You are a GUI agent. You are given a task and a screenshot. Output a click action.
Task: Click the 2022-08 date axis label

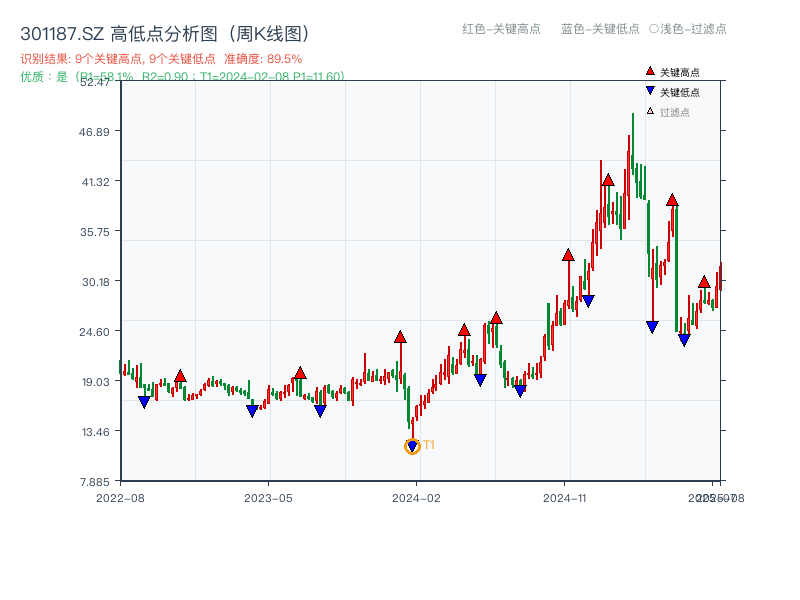120,498
